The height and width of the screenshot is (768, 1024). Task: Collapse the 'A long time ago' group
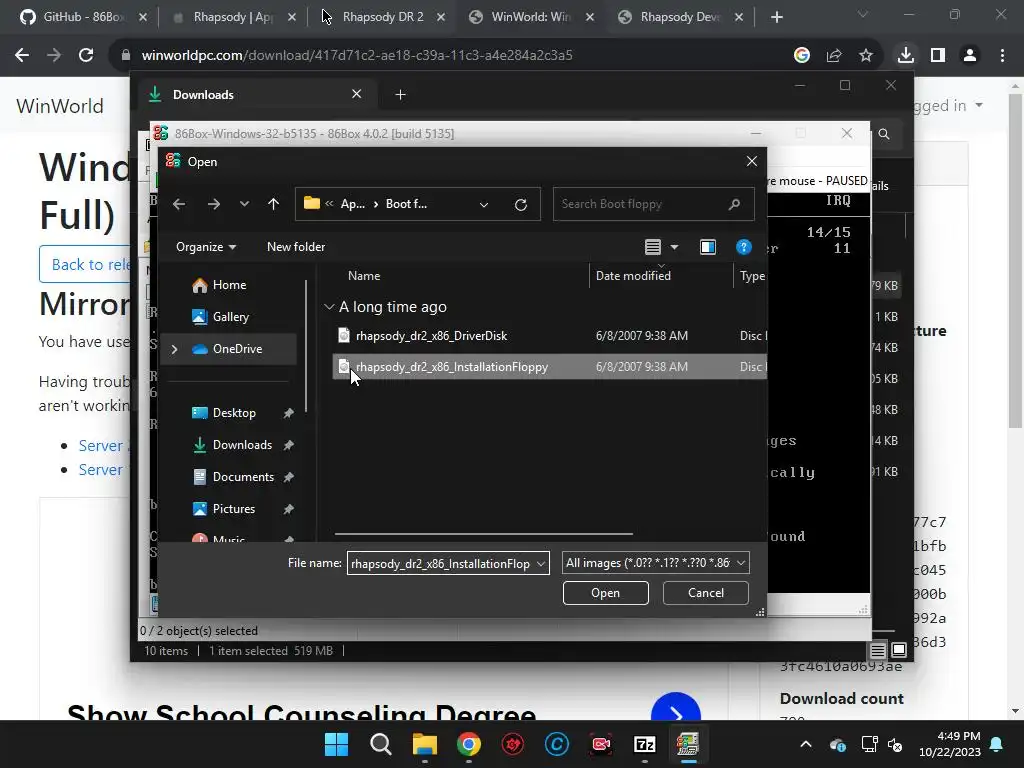(x=329, y=307)
